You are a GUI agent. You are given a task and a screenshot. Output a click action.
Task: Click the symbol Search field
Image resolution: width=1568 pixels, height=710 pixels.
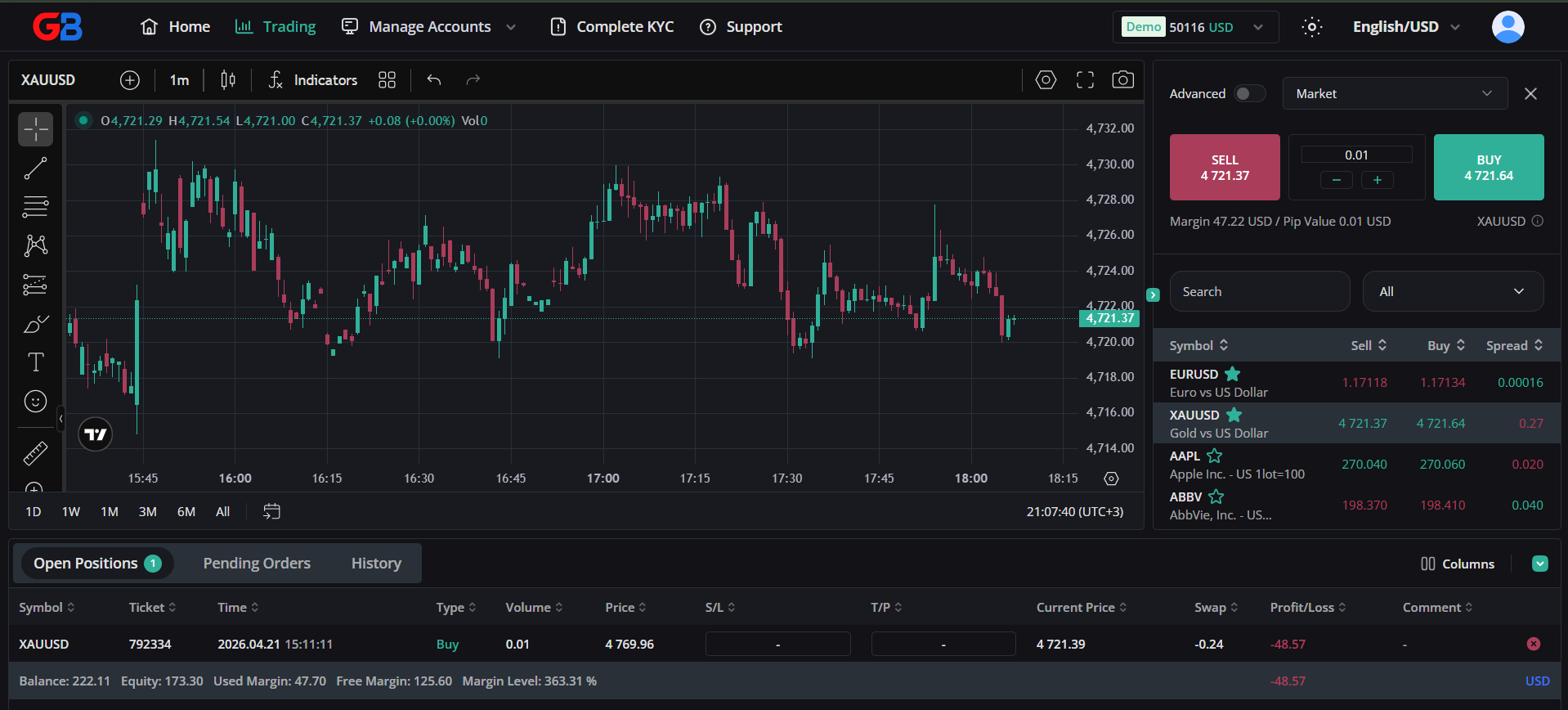click(x=1260, y=291)
